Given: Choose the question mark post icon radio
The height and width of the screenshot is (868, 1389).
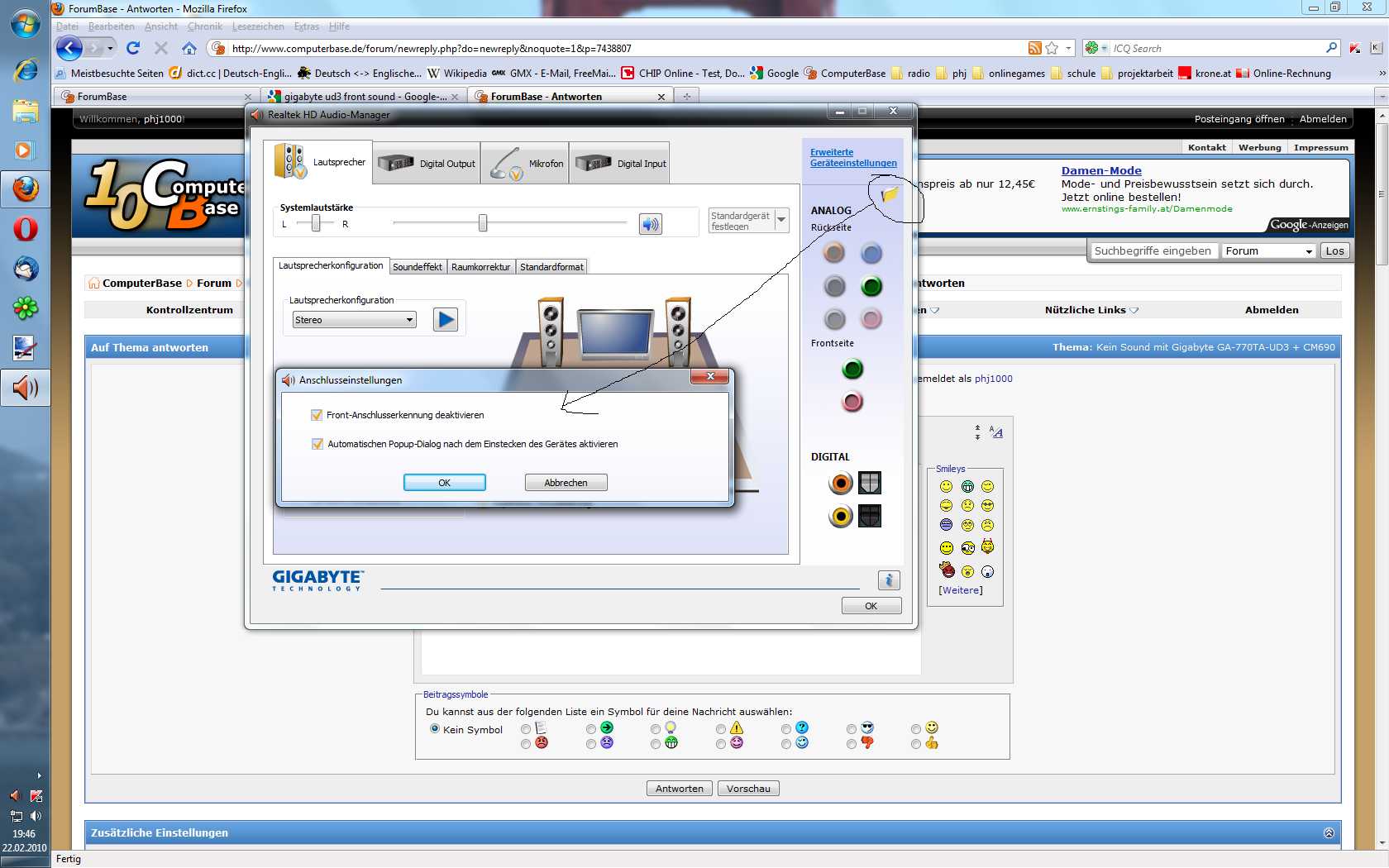Looking at the screenshot, I should pyautogui.click(x=786, y=729).
